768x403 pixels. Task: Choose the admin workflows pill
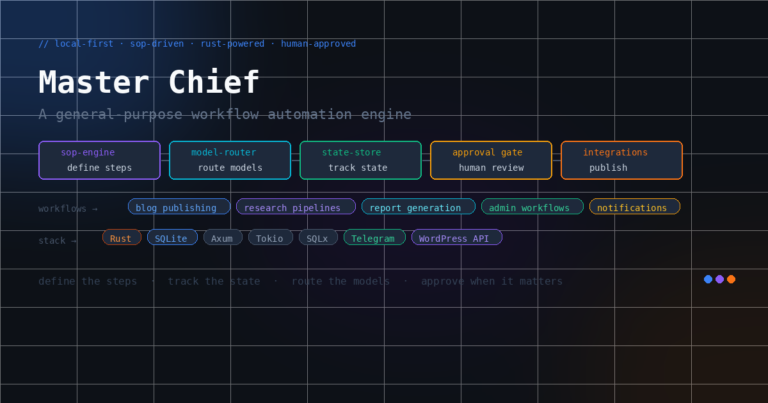[x=532, y=207]
